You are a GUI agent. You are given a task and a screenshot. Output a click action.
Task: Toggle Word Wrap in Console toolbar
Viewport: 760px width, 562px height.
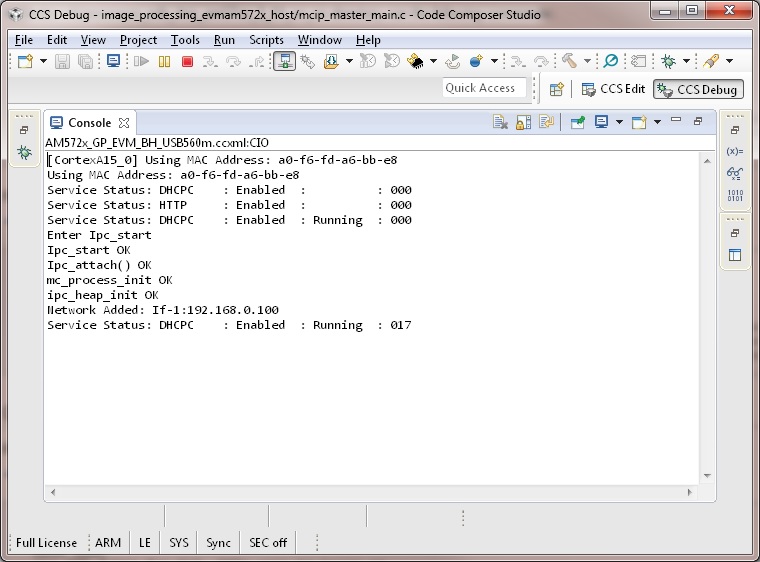(x=546, y=123)
